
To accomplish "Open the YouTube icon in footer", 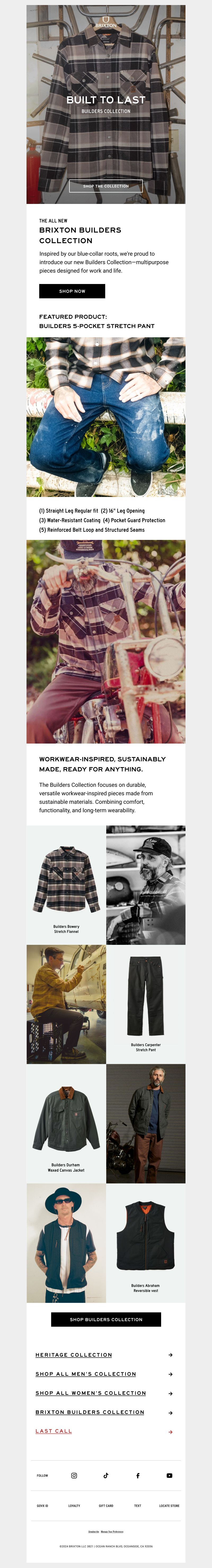I will coord(170,1475).
